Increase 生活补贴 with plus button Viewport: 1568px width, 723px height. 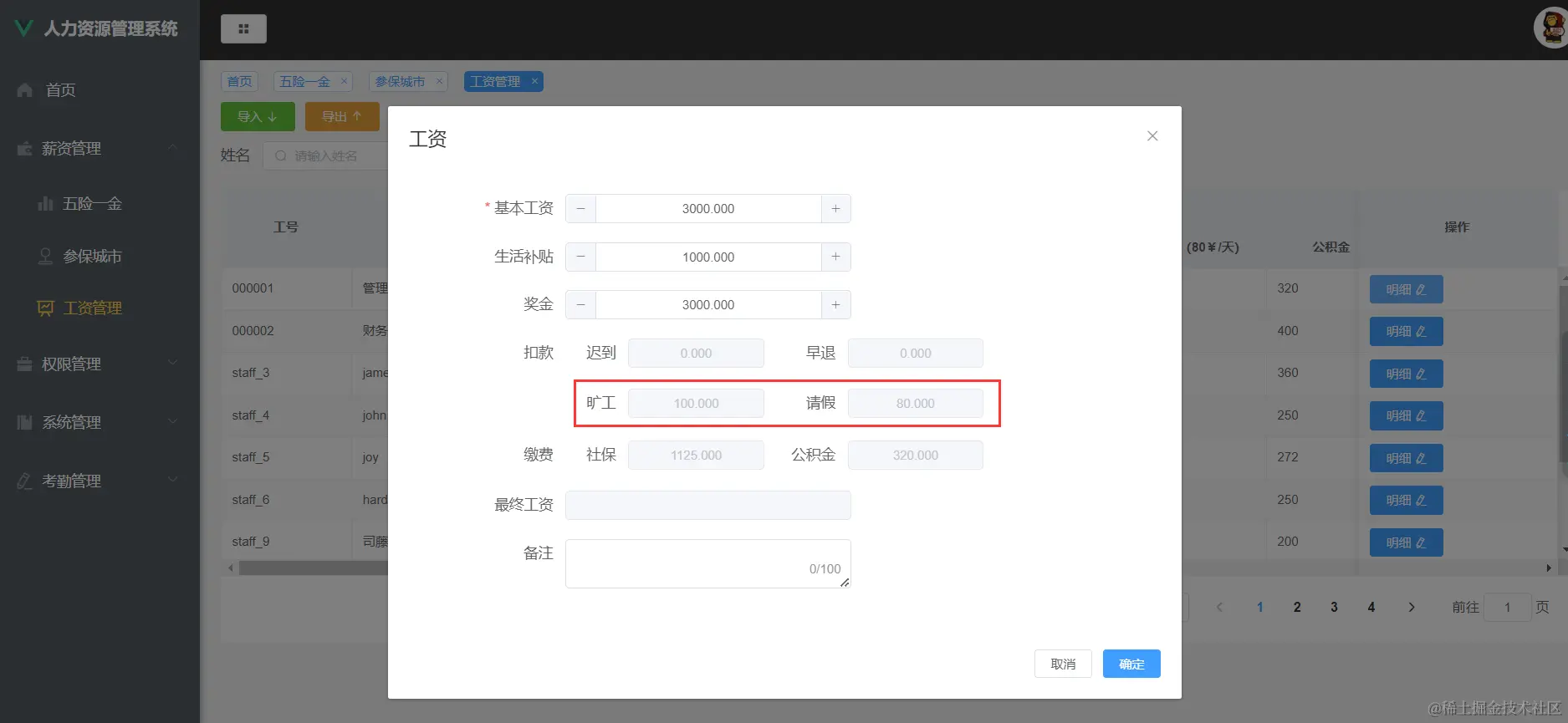click(835, 257)
